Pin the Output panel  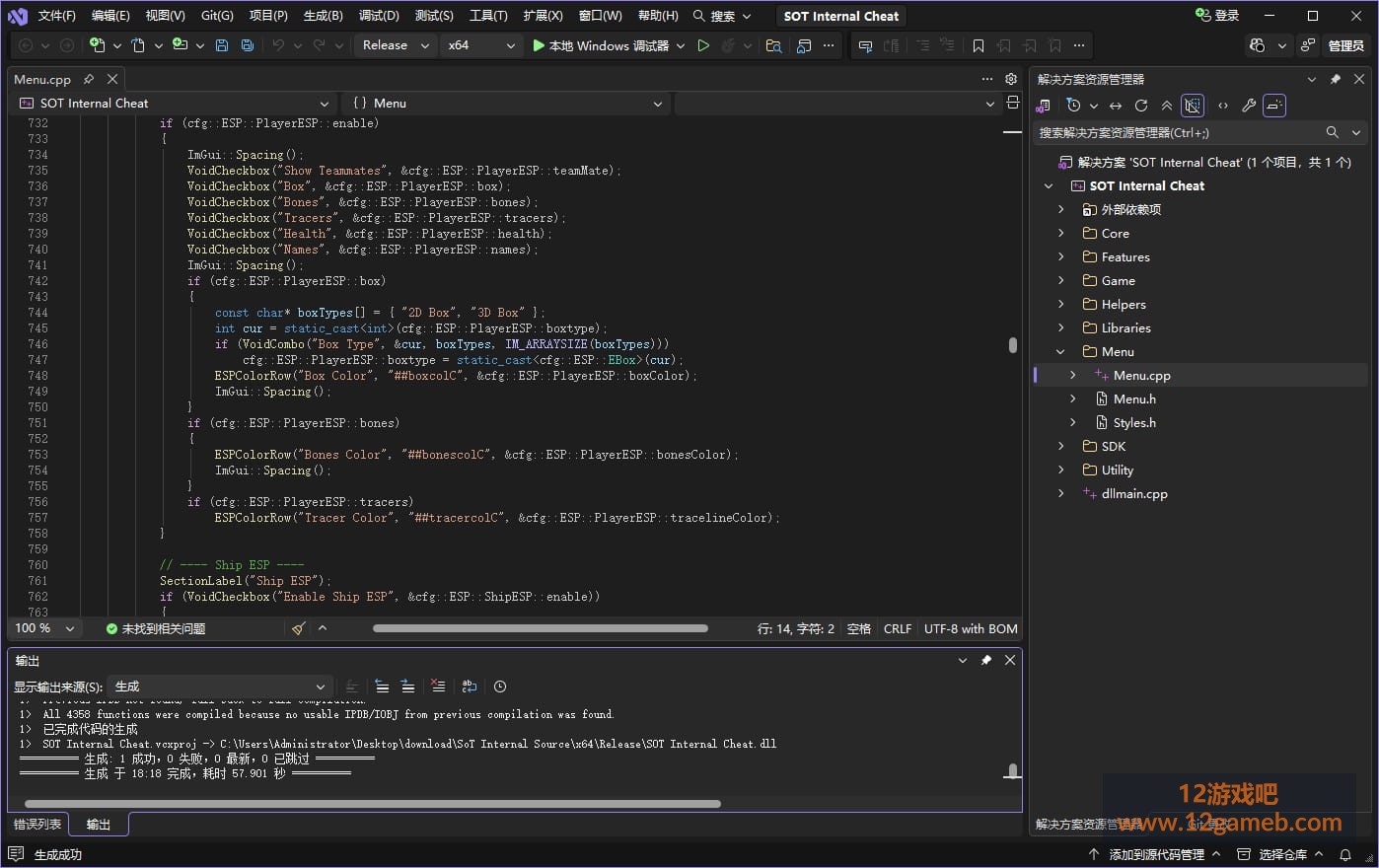click(985, 660)
